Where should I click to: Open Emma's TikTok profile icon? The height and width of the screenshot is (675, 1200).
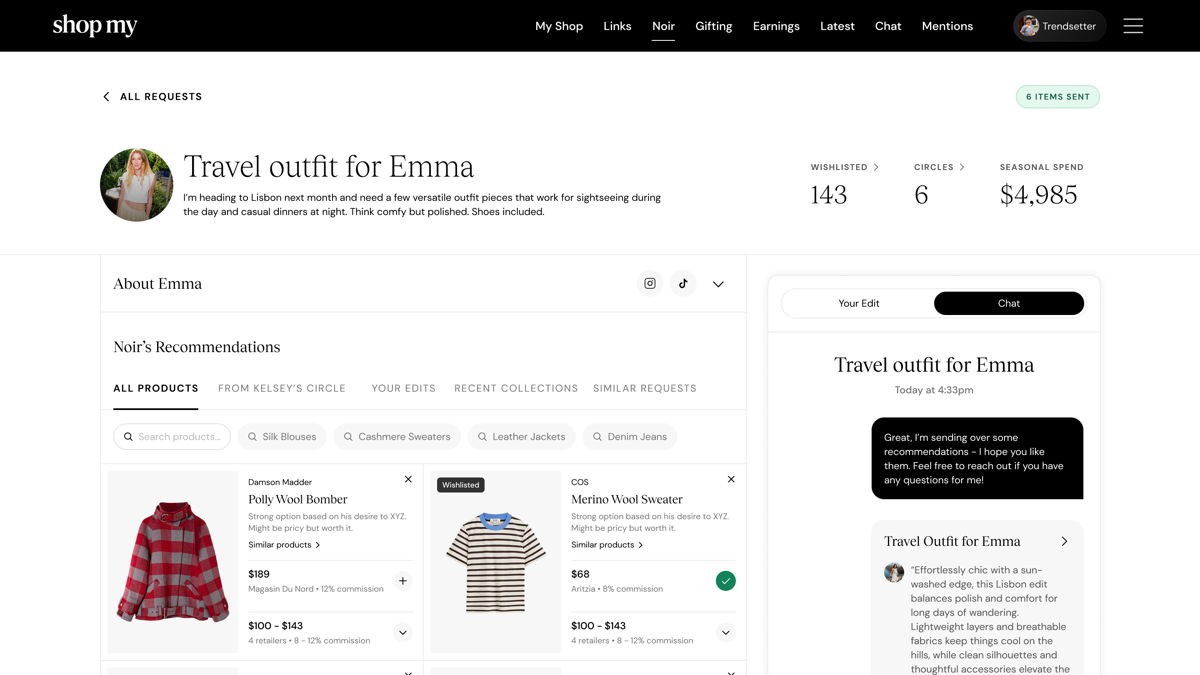click(683, 284)
